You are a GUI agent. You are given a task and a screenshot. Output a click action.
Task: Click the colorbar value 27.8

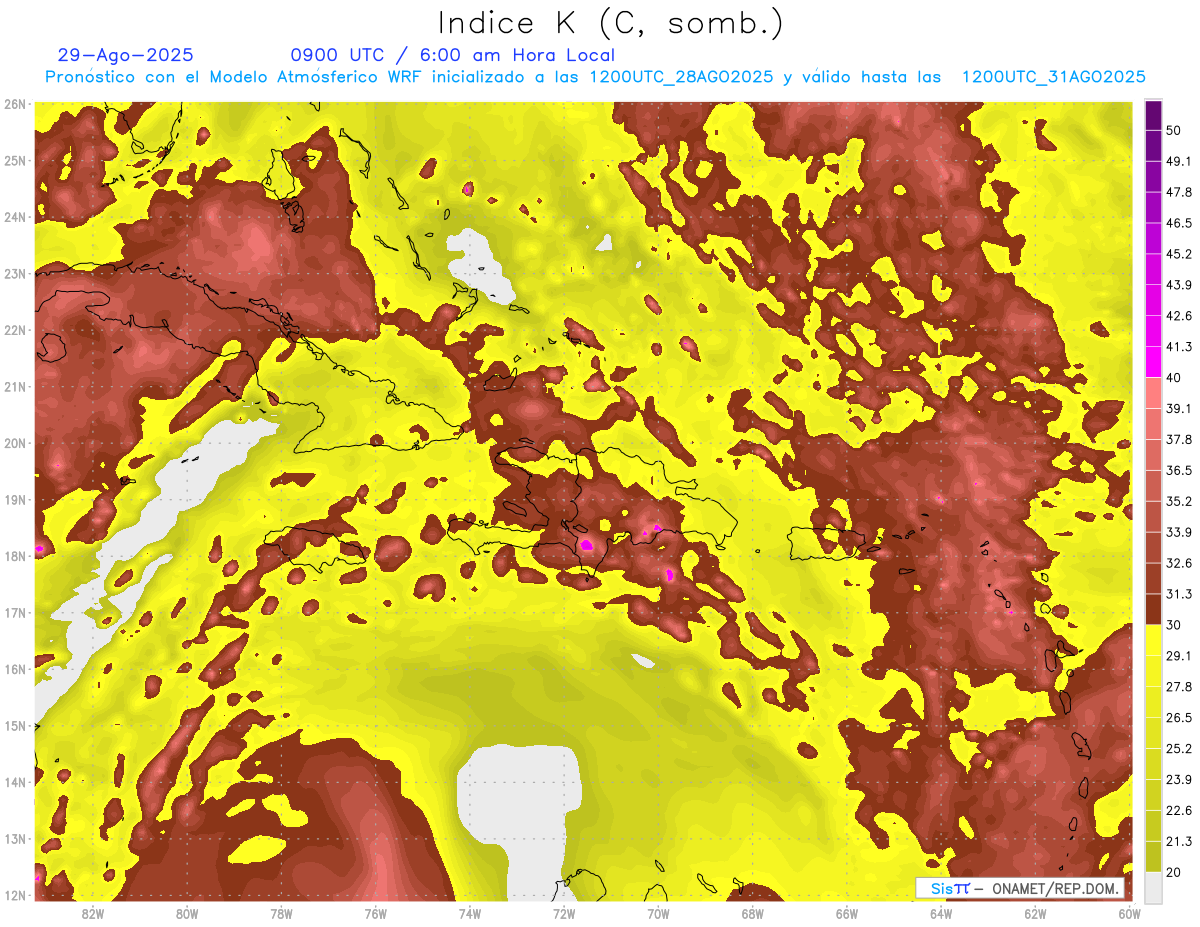(1178, 686)
